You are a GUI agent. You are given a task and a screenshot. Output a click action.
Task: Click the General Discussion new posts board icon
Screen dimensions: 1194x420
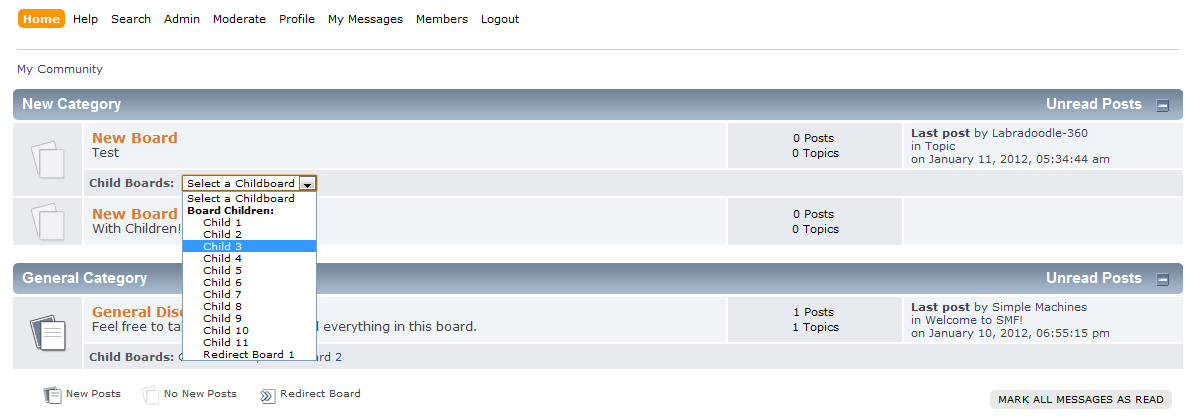click(47, 332)
